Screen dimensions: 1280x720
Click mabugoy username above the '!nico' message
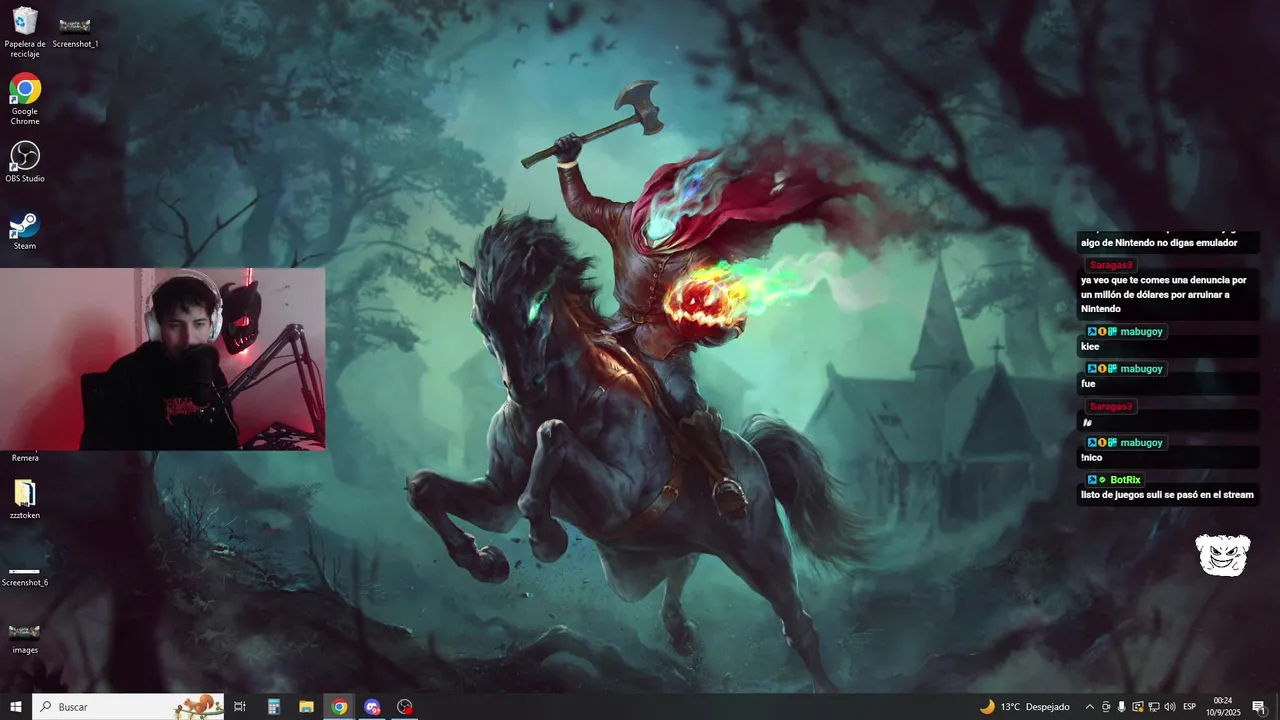click(1141, 443)
